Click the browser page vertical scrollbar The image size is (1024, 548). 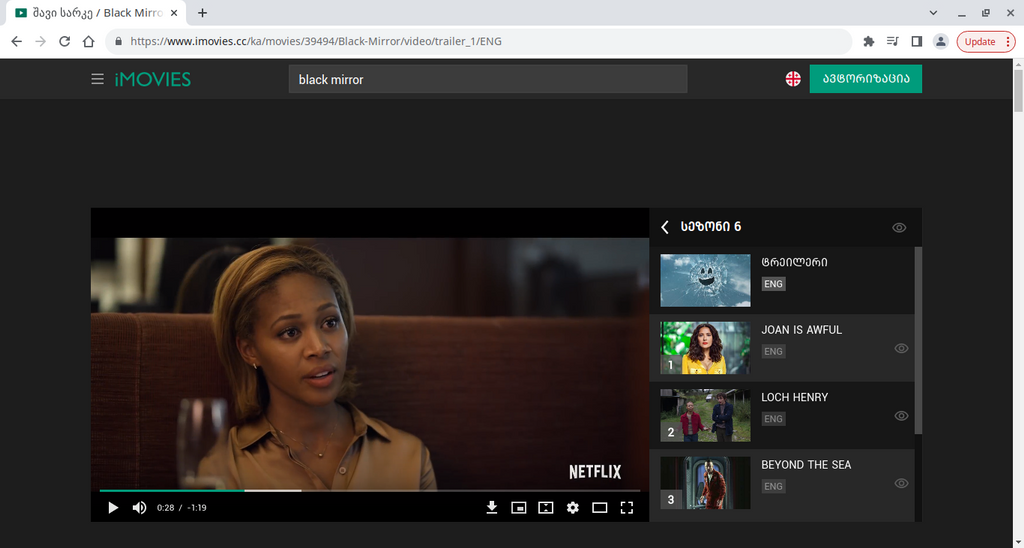pyautogui.click(x=1018, y=89)
